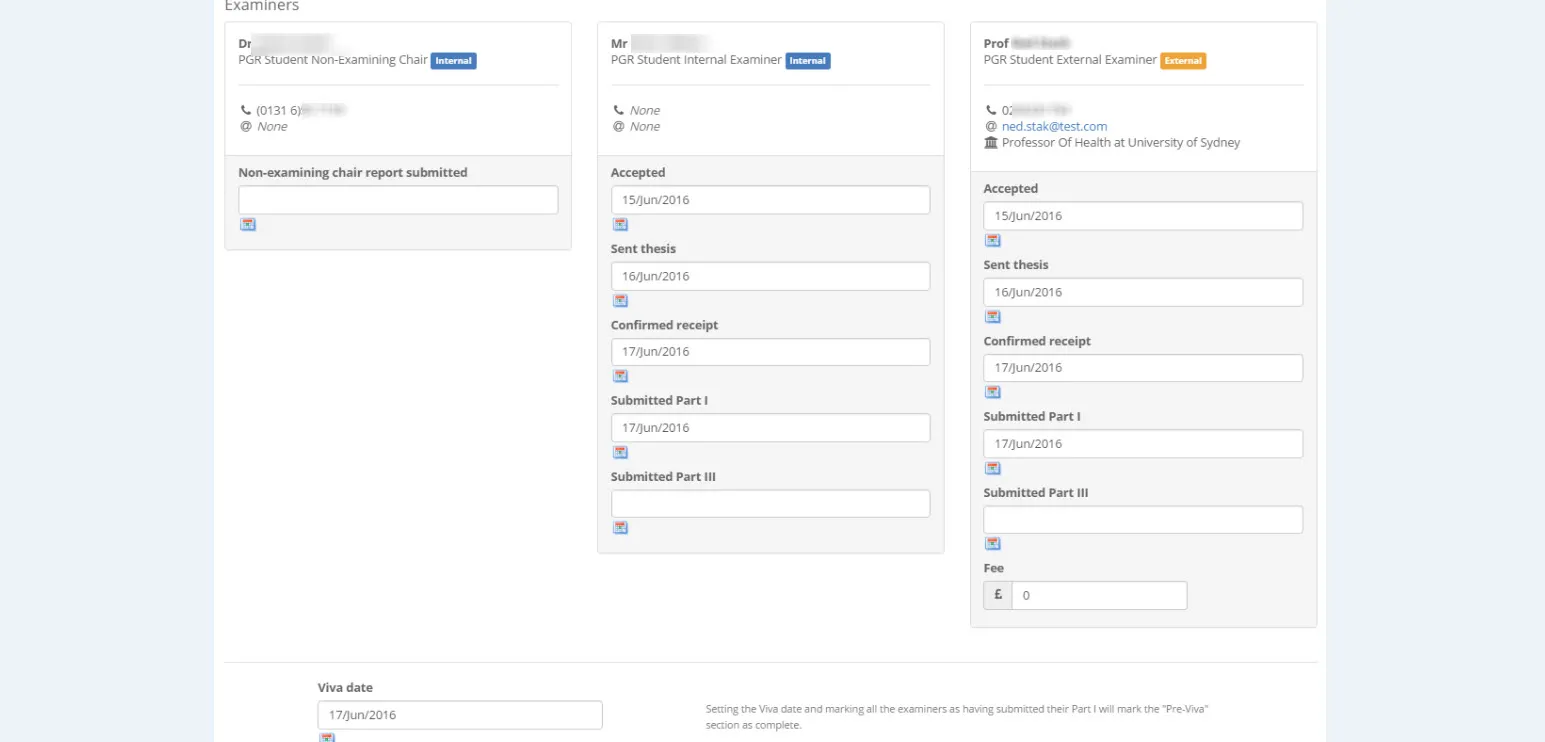Screen dimensions: 1545x742
Task: Click internal examiner Accepted date field
Action: [770, 200]
